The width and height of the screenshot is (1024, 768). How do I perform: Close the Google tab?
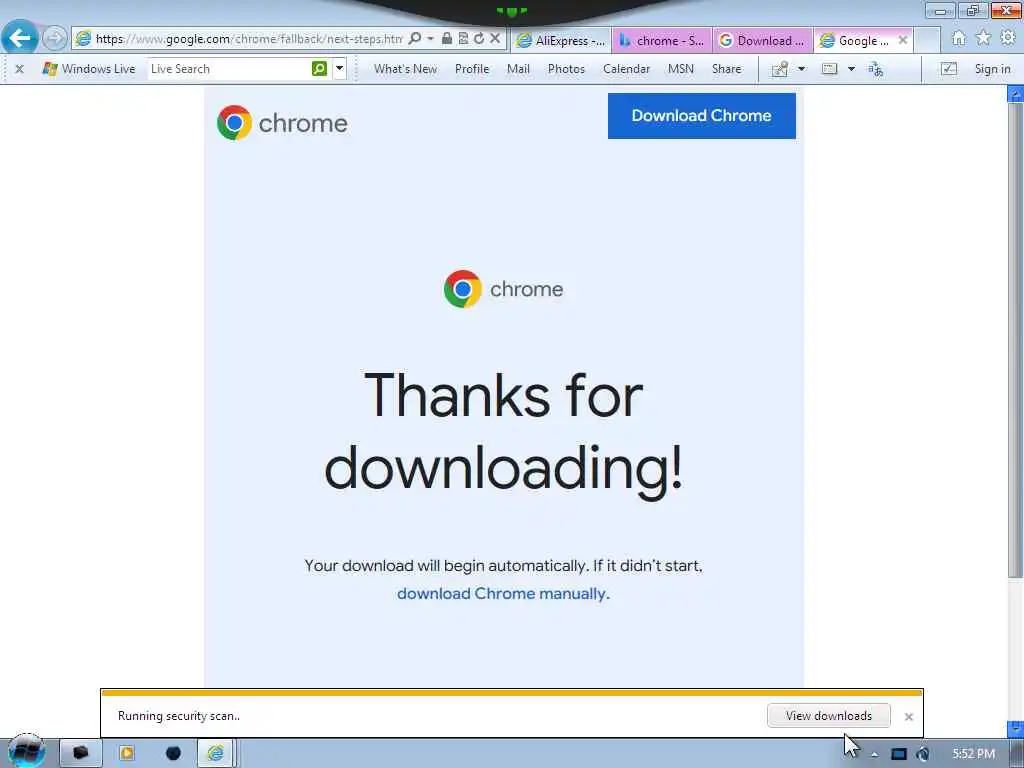click(903, 40)
